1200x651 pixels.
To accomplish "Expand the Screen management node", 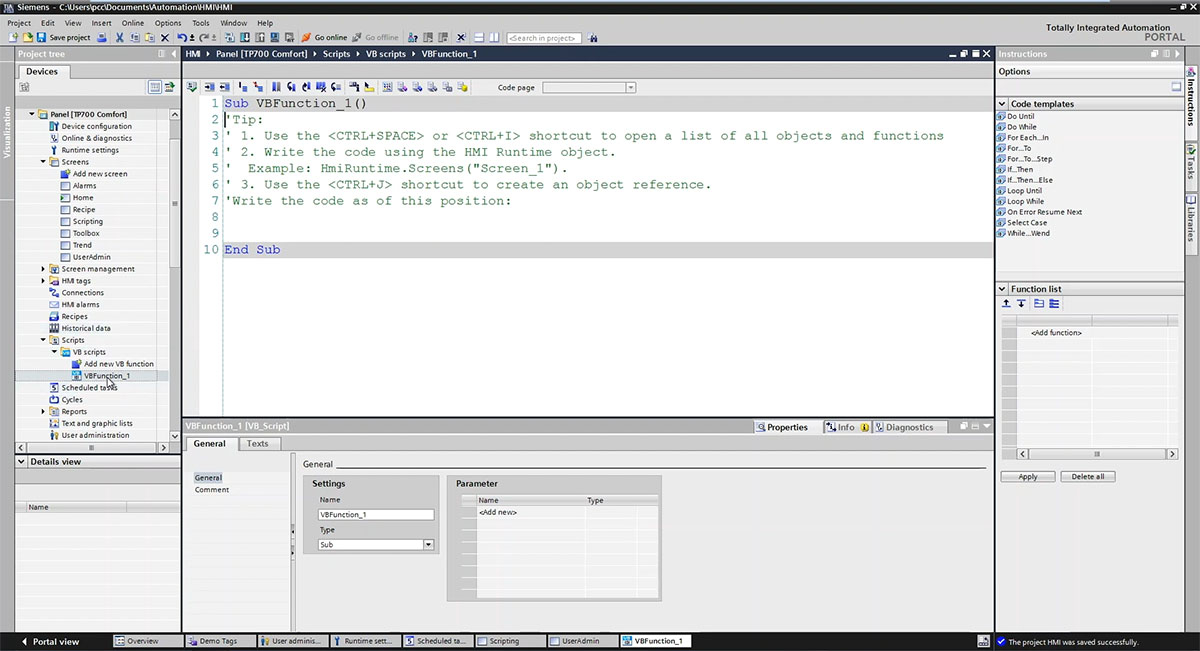I will 43,269.
